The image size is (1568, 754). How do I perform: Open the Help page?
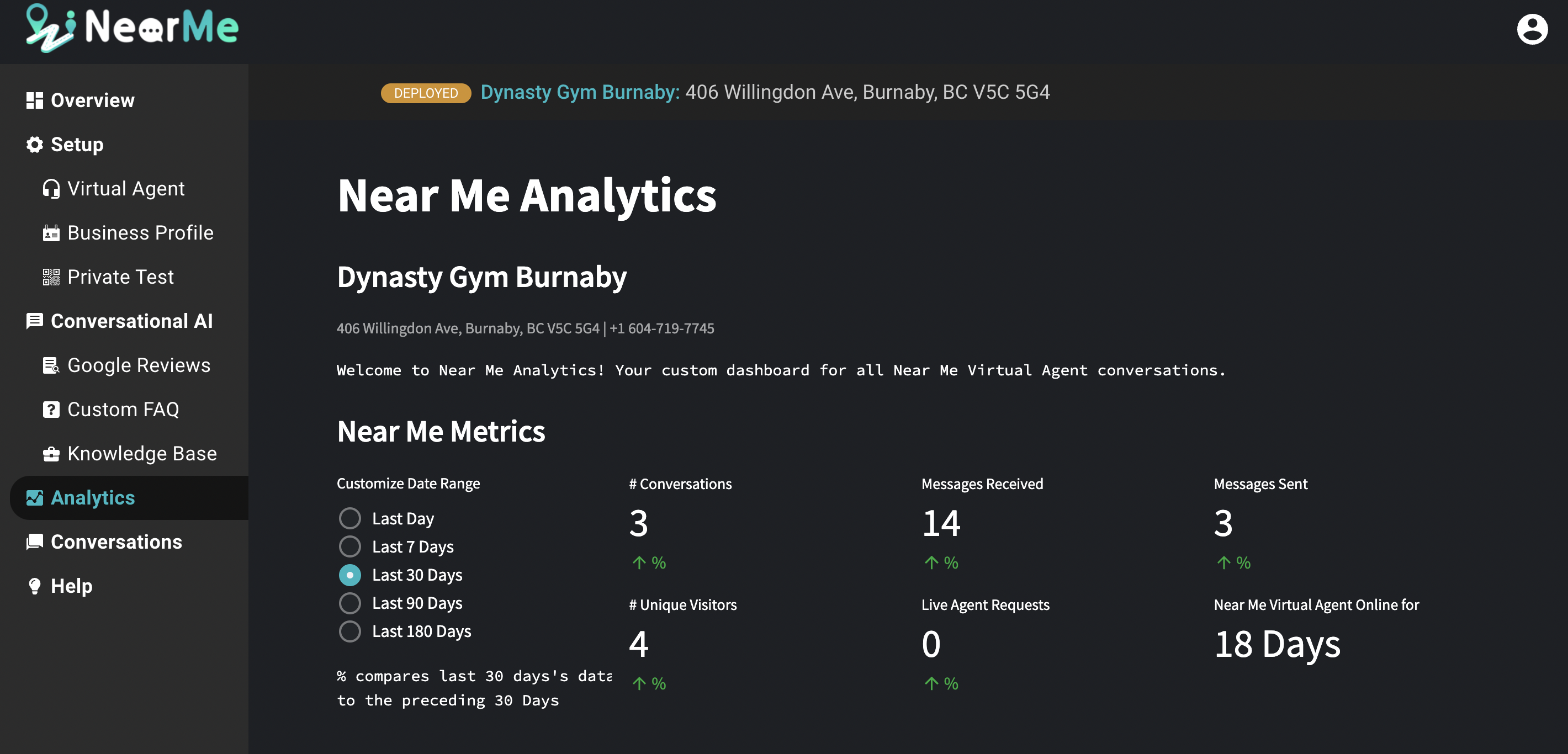click(x=71, y=586)
